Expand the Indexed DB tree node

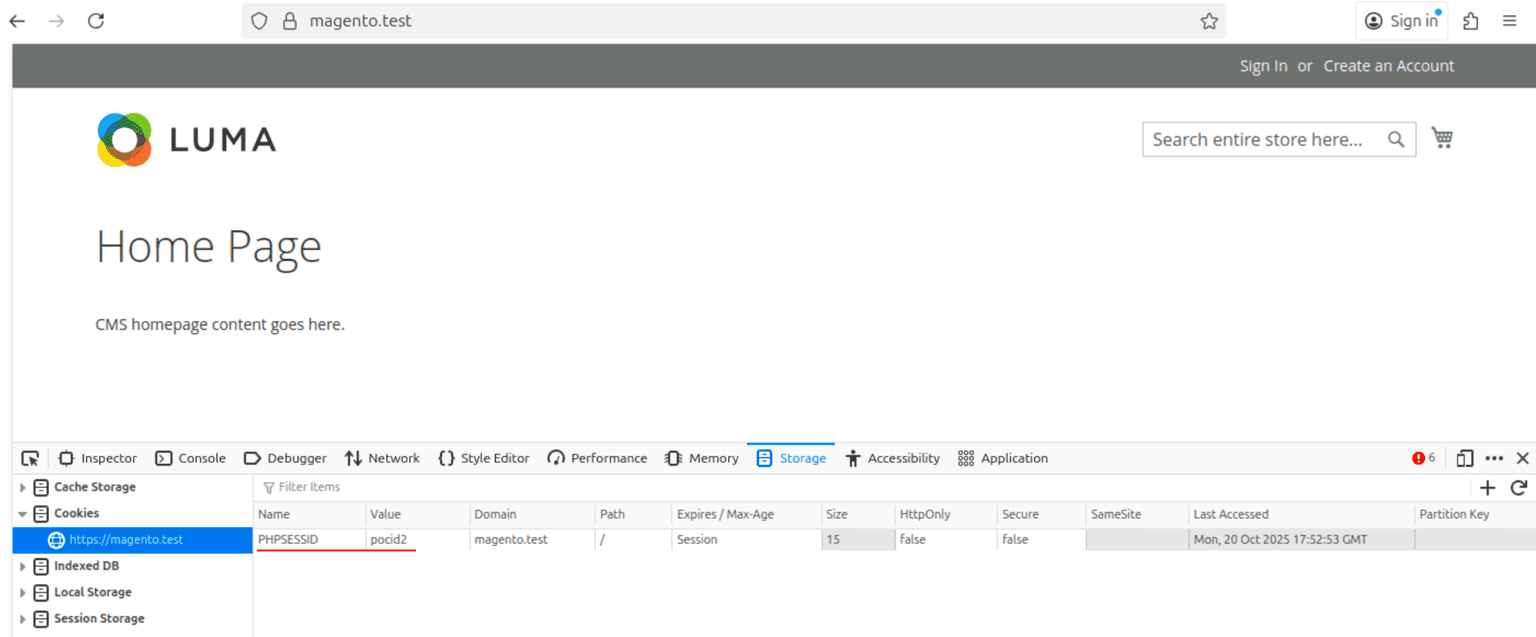click(x=23, y=567)
